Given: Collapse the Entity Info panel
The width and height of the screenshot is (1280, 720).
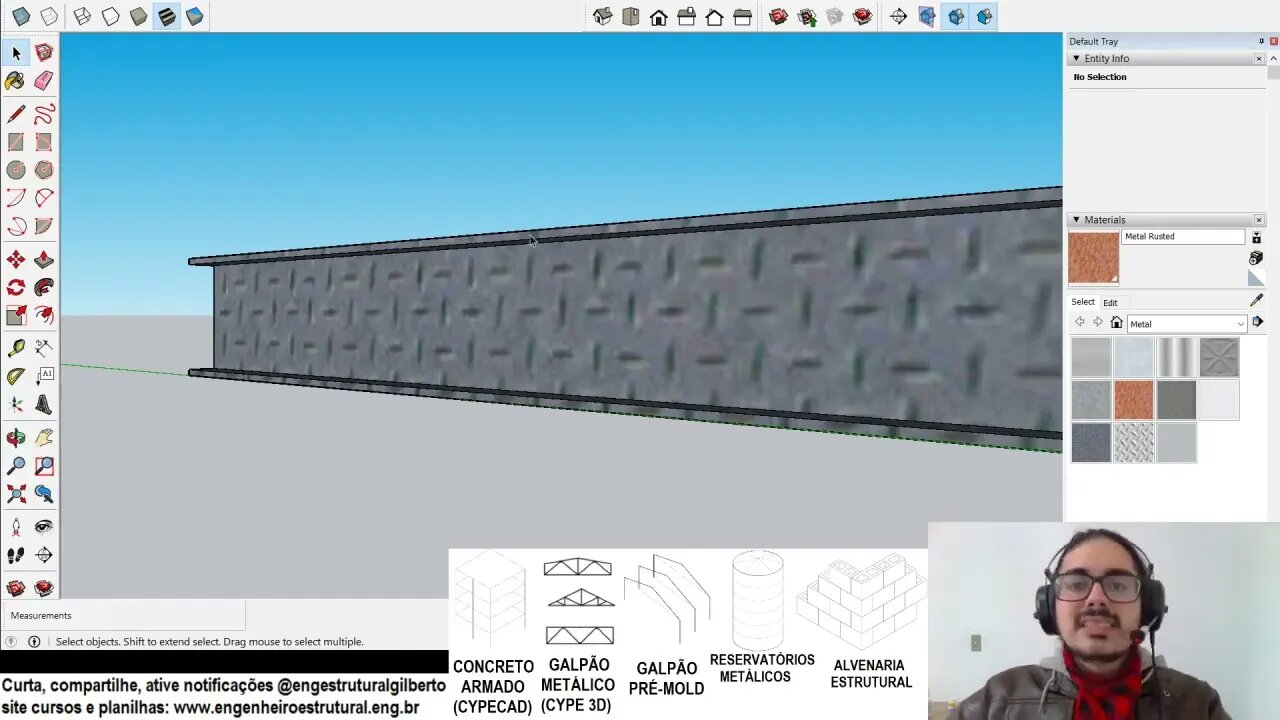Looking at the screenshot, I should (1076, 59).
